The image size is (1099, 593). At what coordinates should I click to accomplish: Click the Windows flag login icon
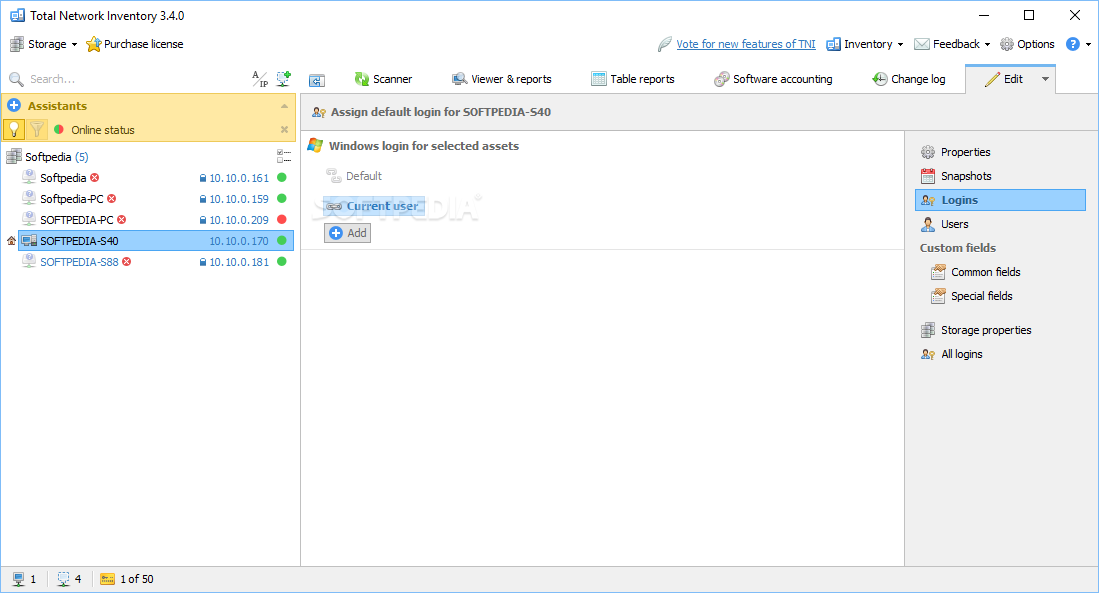pyautogui.click(x=315, y=145)
